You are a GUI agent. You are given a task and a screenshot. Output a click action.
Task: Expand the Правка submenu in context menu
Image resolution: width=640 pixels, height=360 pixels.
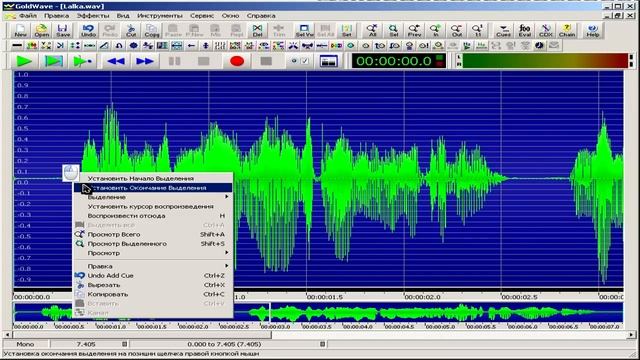coord(153,266)
